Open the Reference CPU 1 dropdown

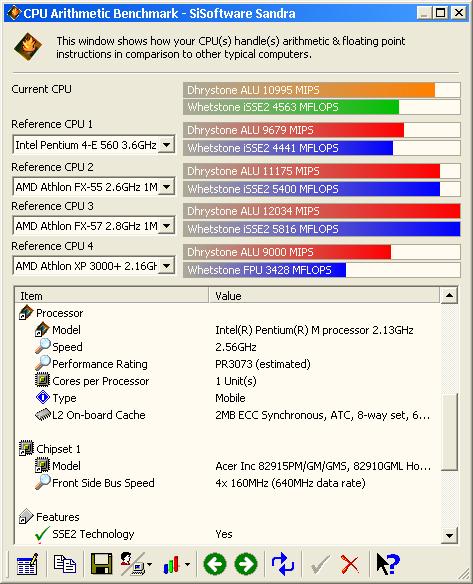pos(166,145)
